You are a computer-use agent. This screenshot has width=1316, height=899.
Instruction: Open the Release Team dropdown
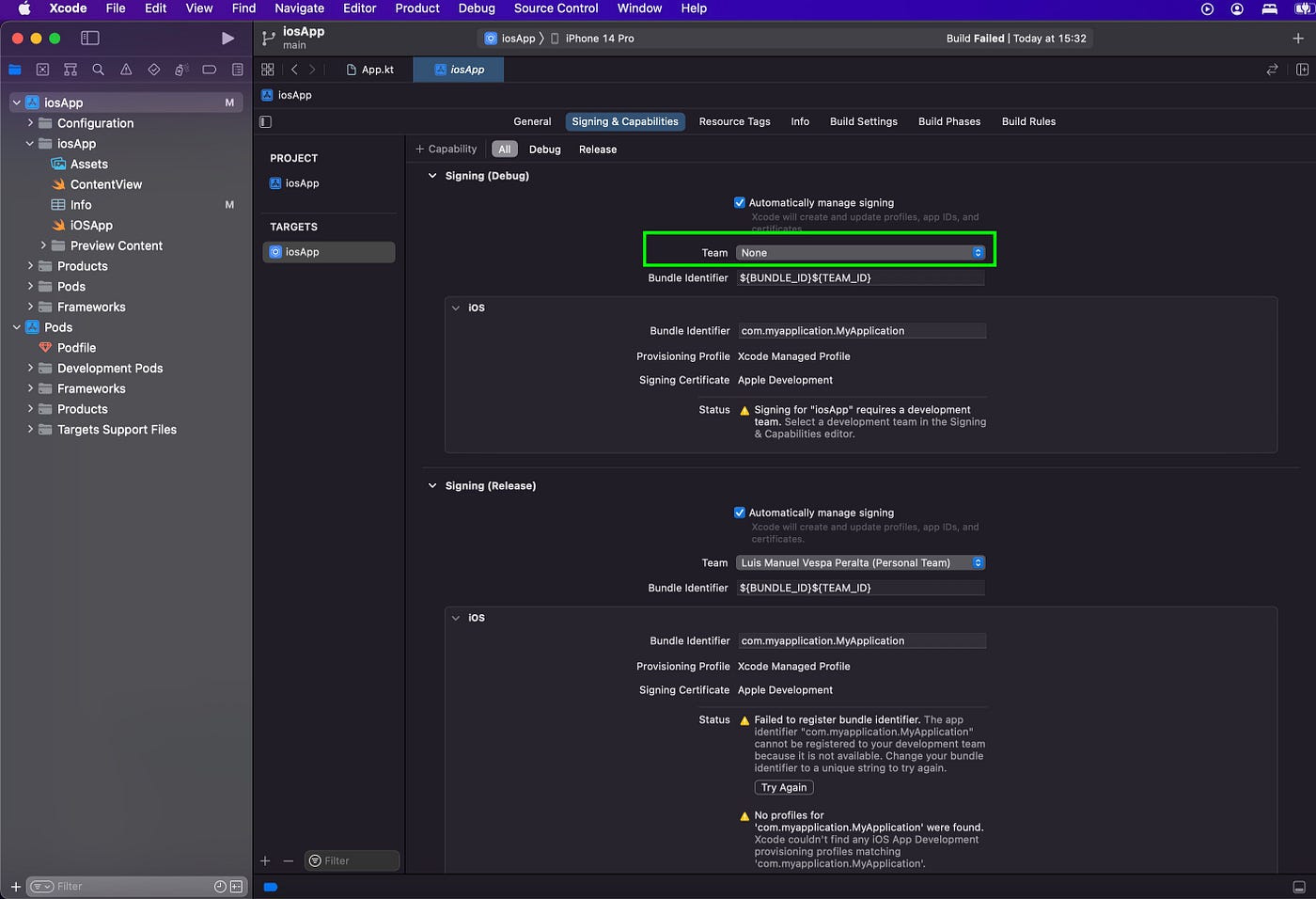[860, 562]
